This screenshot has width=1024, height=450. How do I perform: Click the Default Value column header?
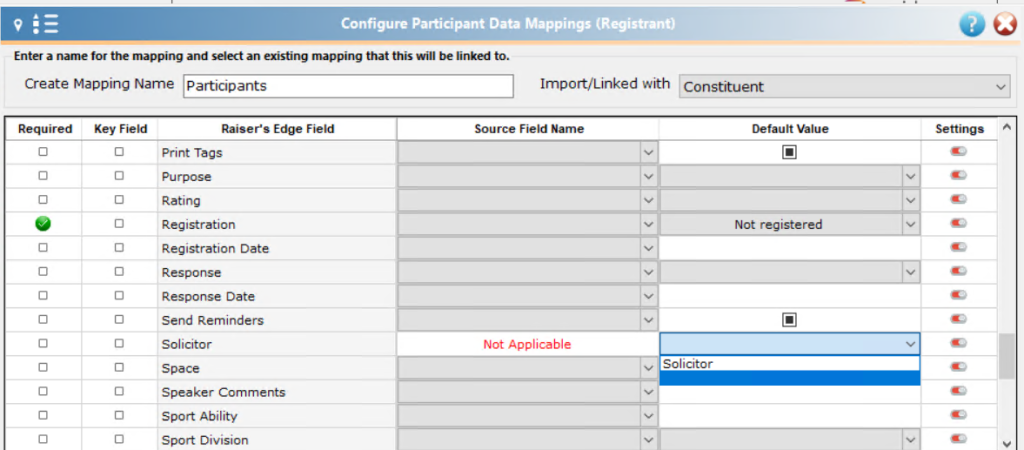point(790,129)
